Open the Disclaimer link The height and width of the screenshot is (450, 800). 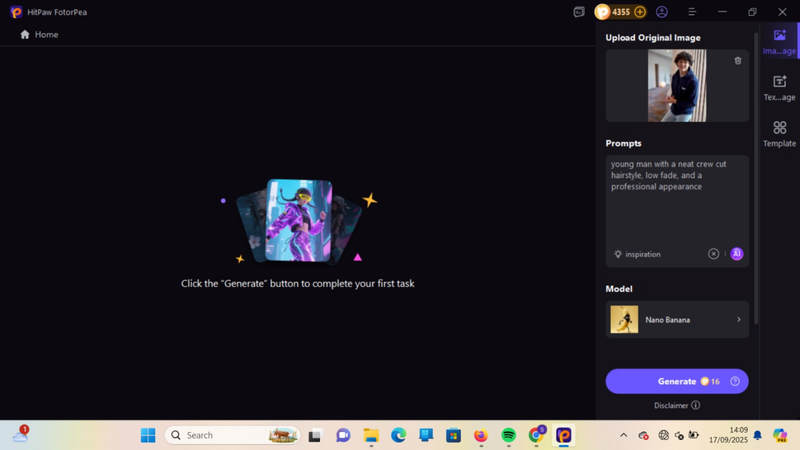pos(671,406)
